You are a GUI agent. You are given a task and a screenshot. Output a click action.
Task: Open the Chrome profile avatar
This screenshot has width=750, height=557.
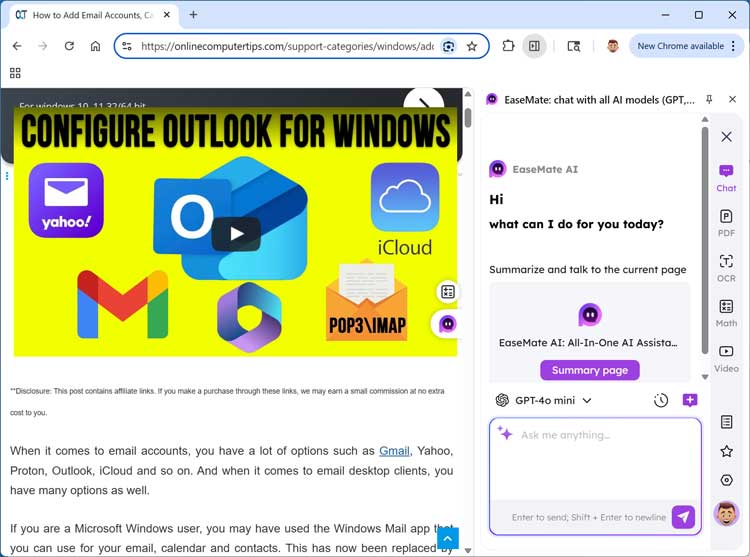612,46
